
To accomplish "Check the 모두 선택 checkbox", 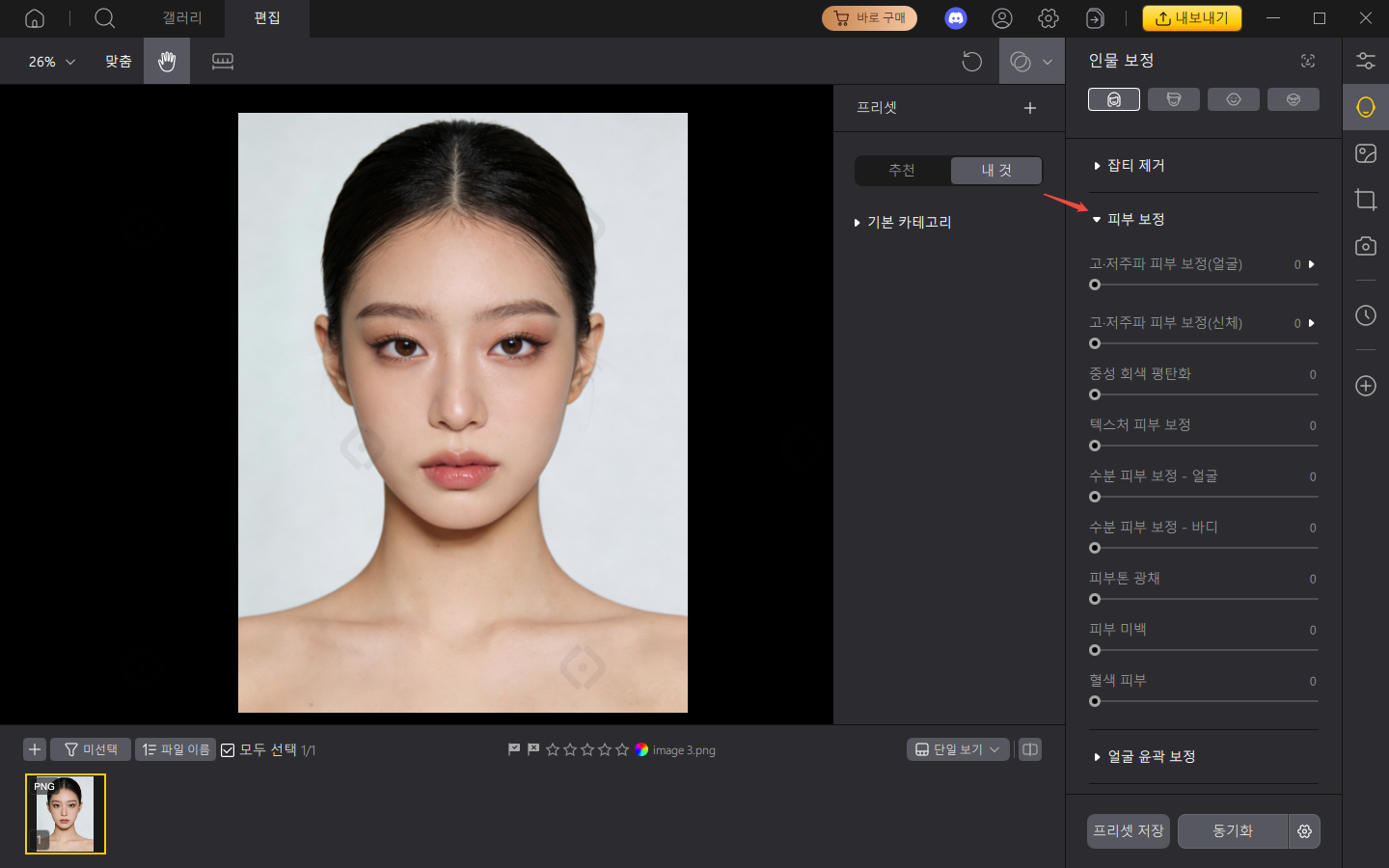I will click(x=228, y=749).
